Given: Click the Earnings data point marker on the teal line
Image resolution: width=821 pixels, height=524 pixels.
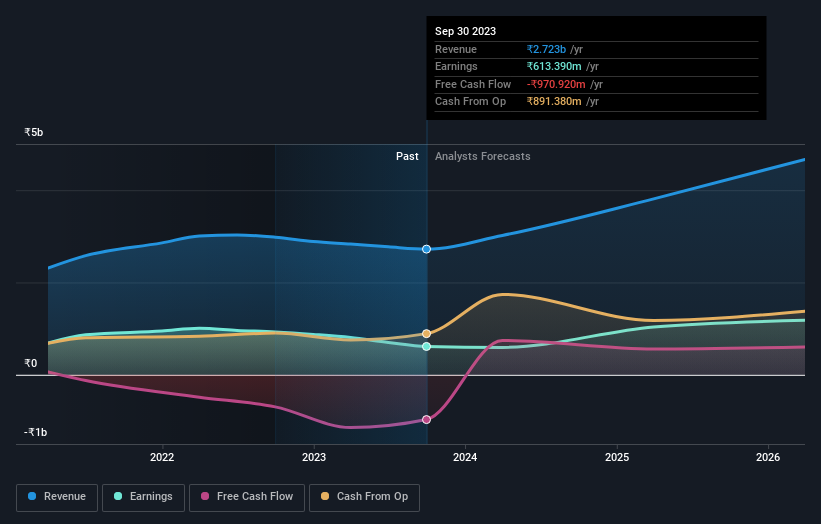Looking at the screenshot, I should pyautogui.click(x=426, y=346).
